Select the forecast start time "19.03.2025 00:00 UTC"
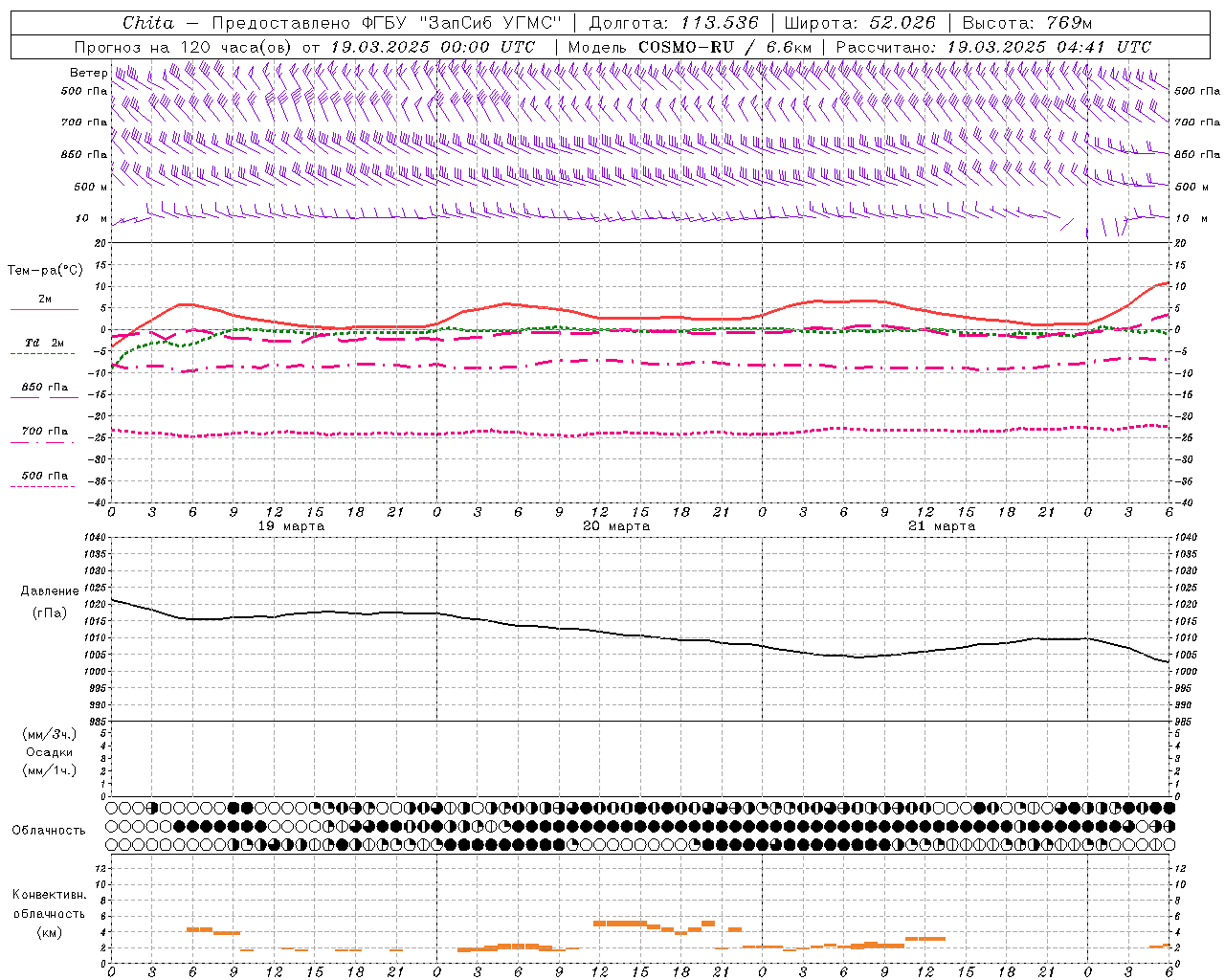The width and height of the screenshot is (1225, 980). (433, 47)
